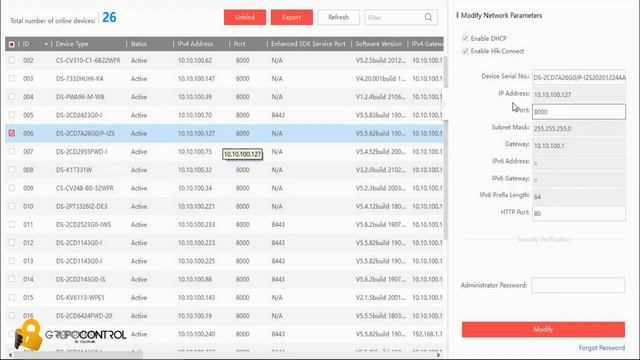Click the Export button
Viewport: 640px width, 360px height.
click(291, 18)
